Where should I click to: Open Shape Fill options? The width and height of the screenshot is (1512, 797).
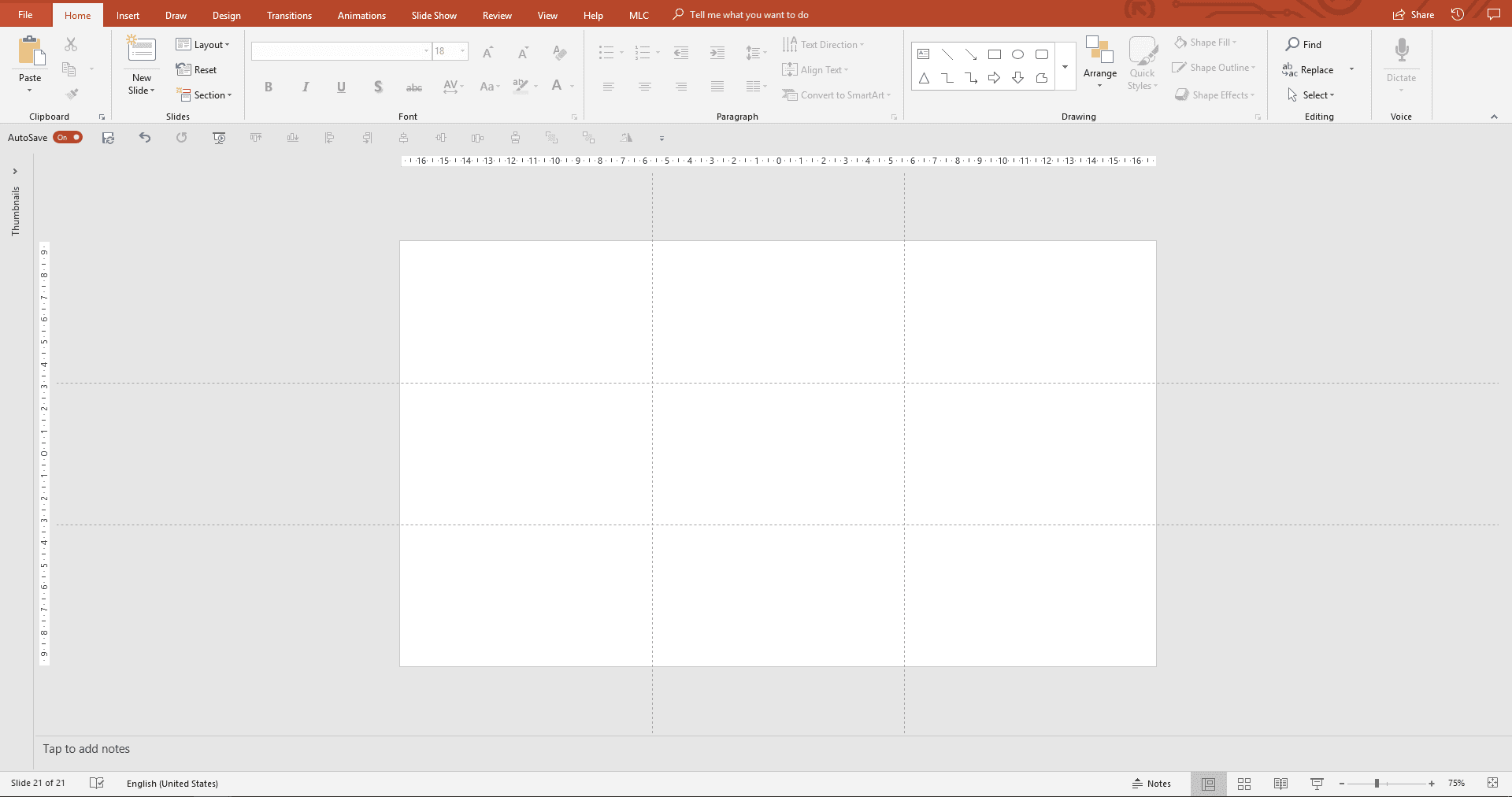(1206, 43)
